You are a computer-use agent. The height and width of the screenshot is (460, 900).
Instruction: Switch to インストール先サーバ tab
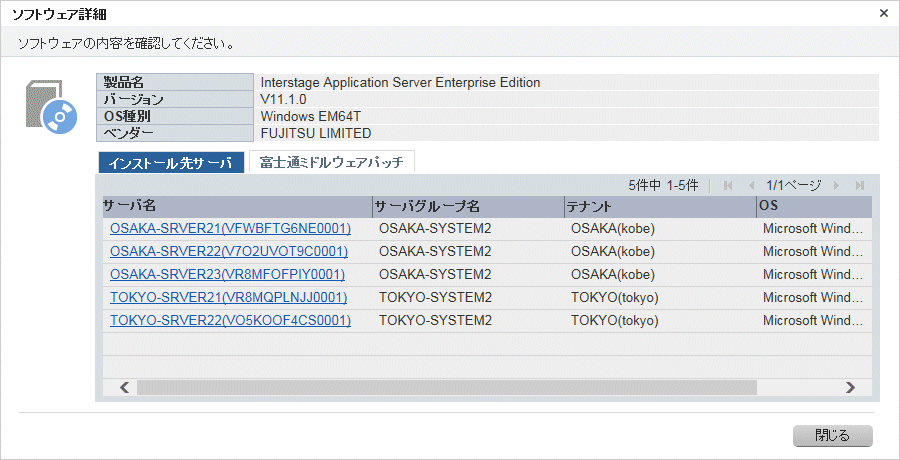click(170, 163)
